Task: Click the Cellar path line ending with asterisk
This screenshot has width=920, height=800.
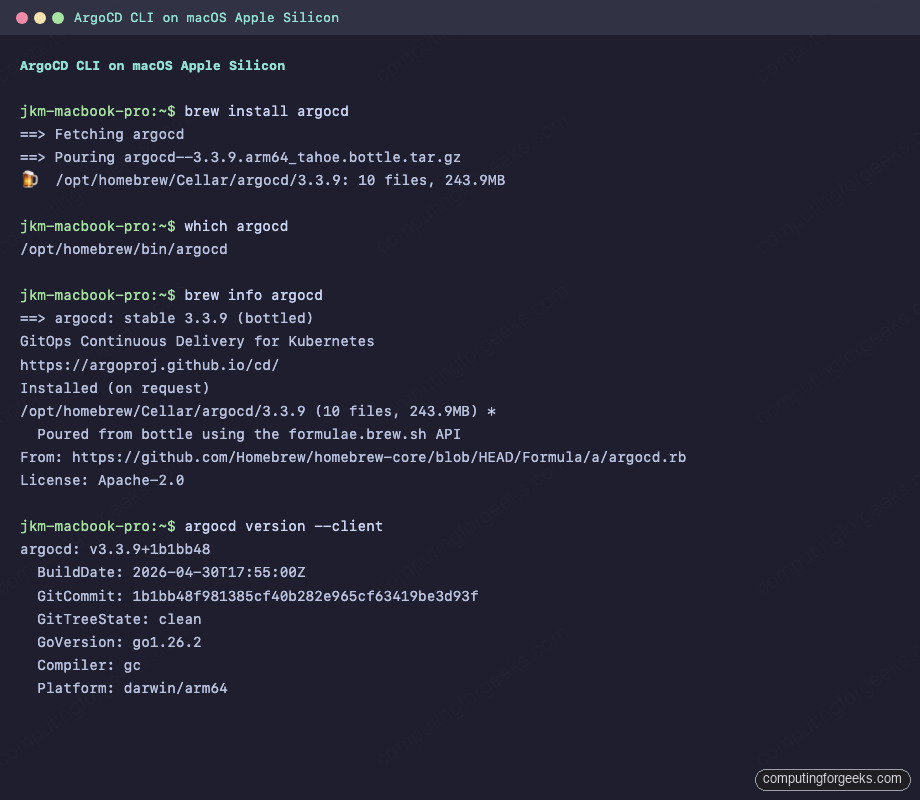Action: pyautogui.click(x=258, y=411)
